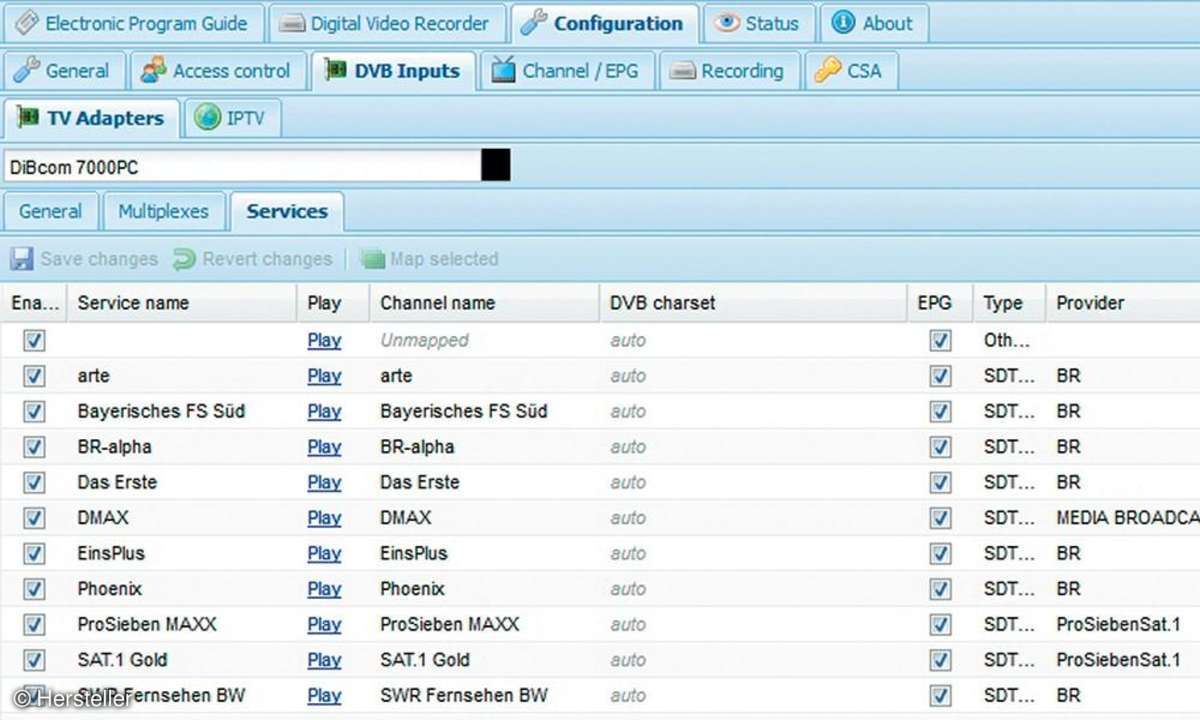Click Play link for SWR Fernsehen BW
Viewport: 1200px width, 720px height.
click(x=324, y=695)
